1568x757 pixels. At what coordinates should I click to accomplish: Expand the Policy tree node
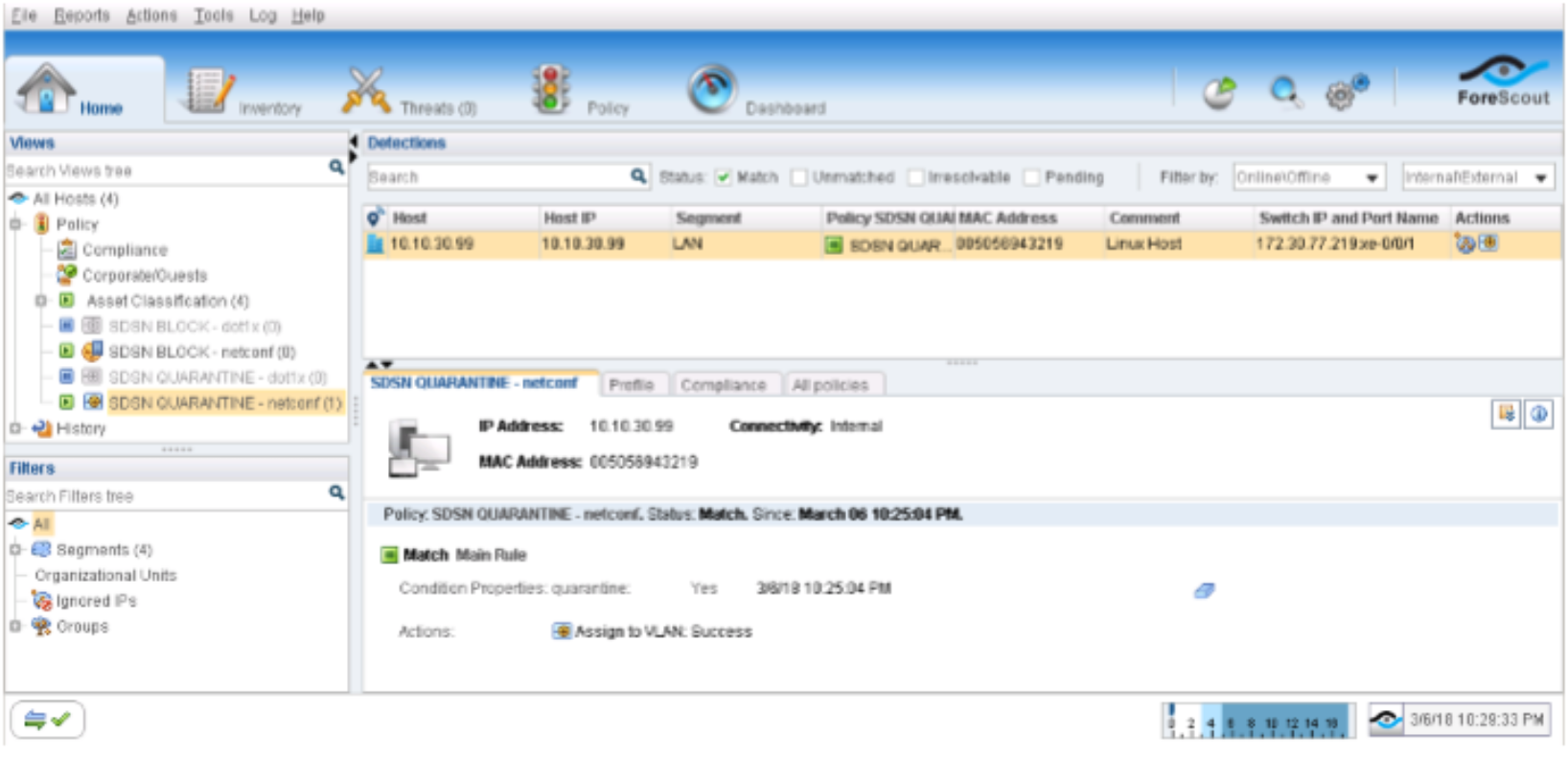(15, 224)
